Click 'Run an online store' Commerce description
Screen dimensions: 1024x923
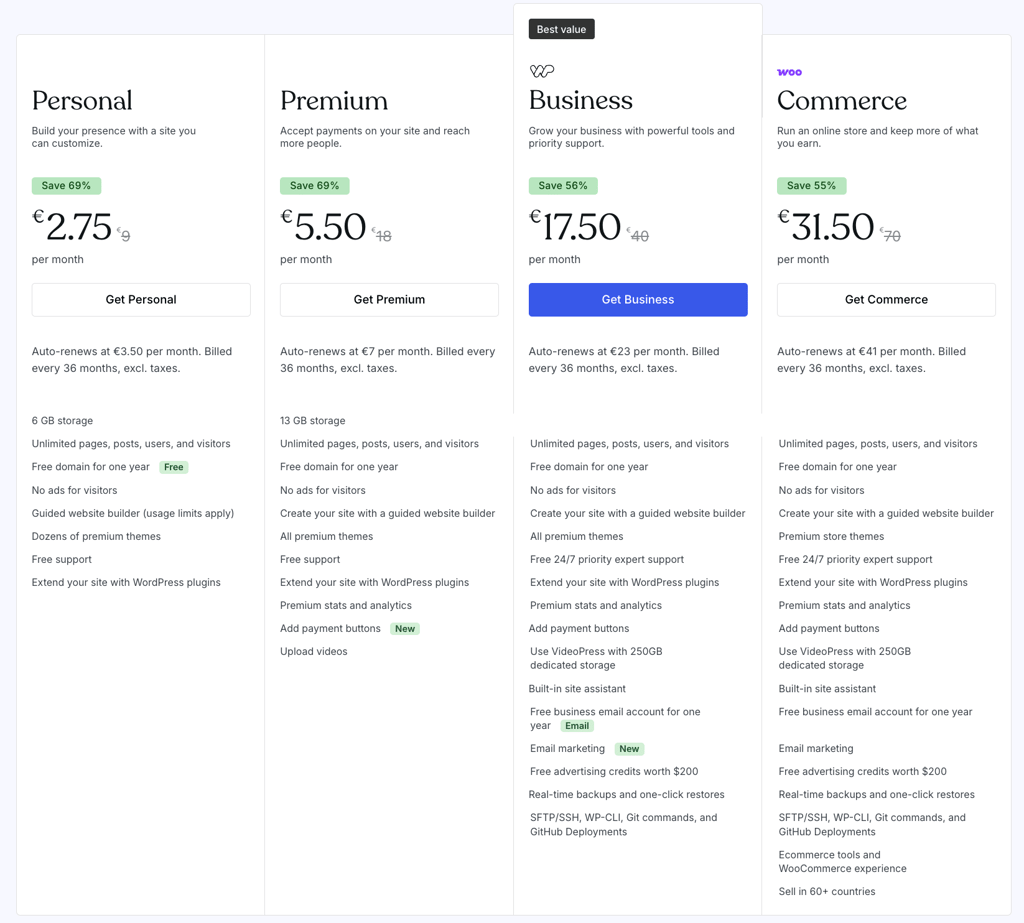coord(878,137)
